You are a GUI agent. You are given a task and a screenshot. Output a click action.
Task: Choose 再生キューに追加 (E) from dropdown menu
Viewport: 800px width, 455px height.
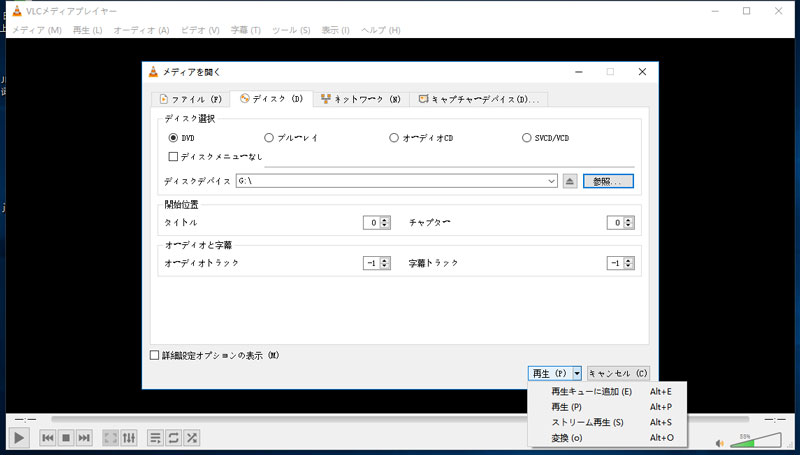[x=607, y=392]
